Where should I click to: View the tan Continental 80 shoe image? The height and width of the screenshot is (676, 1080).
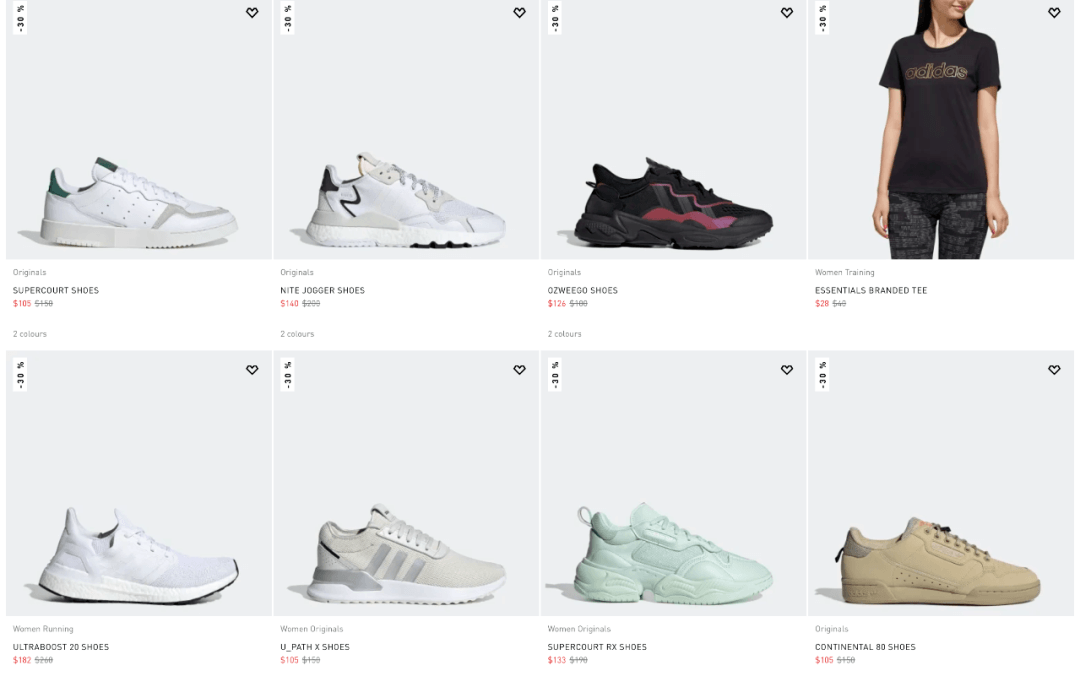[939, 562]
